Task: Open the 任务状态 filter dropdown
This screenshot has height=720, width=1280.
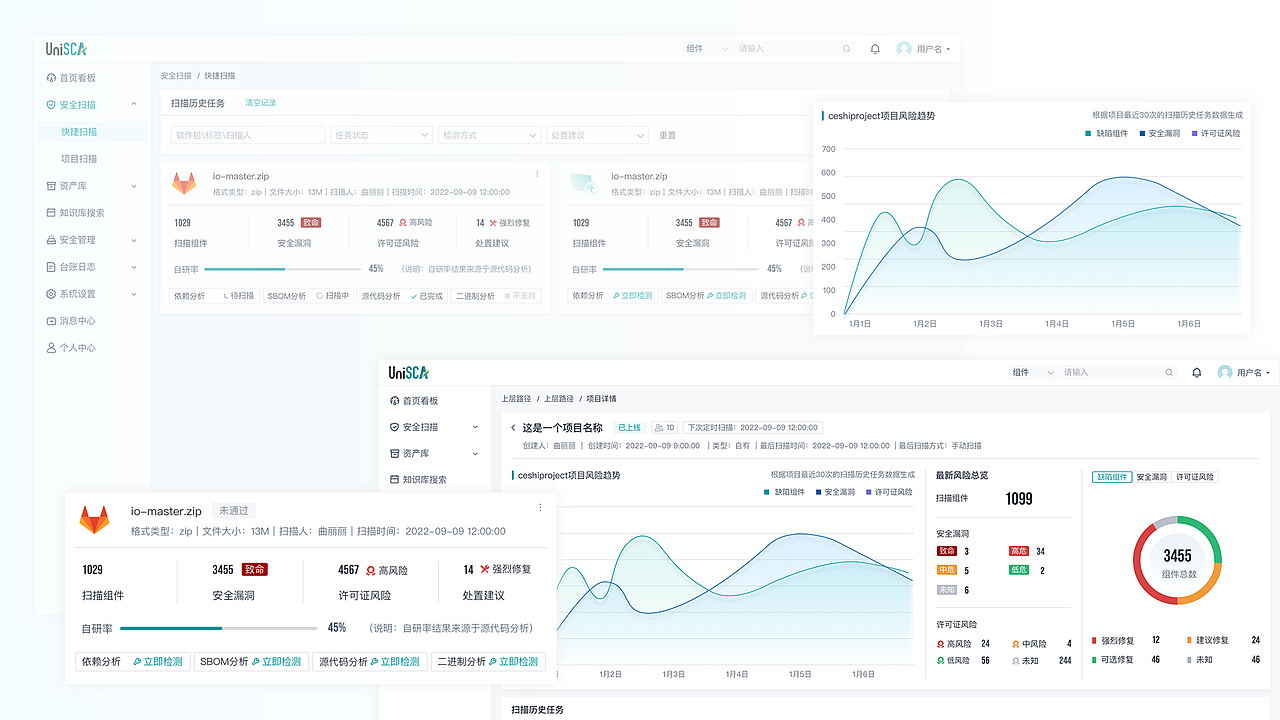Action: (381, 135)
